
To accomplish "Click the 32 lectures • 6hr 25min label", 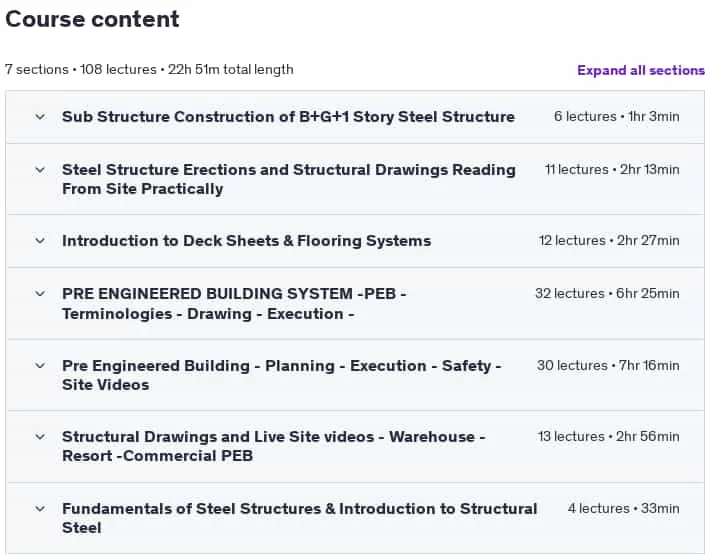I will [x=607, y=294].
